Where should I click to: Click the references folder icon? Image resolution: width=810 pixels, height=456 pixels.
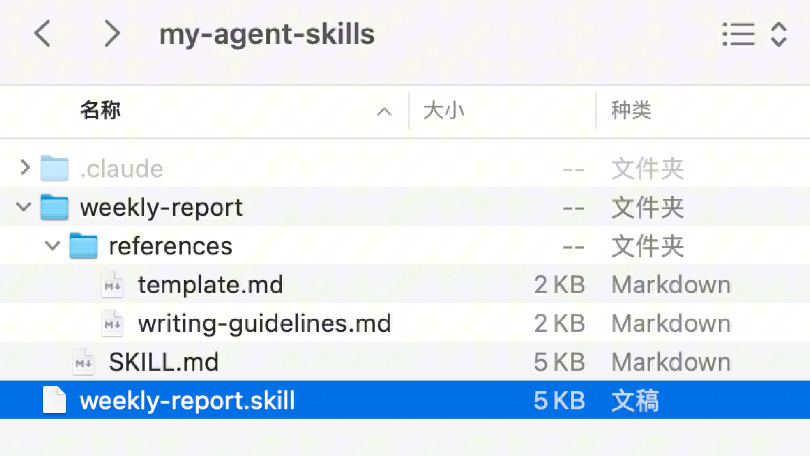tap(83, 246)
